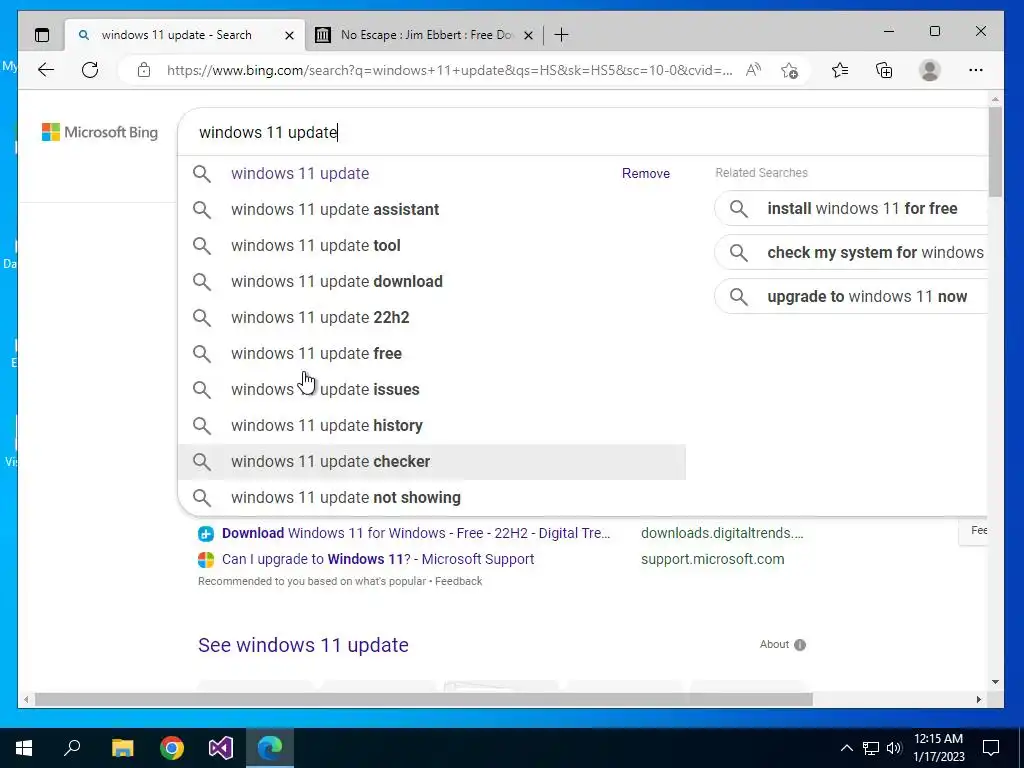1024x768 pixels.
Task: Open the support.microsoft.com link
Action: point(712,559)
